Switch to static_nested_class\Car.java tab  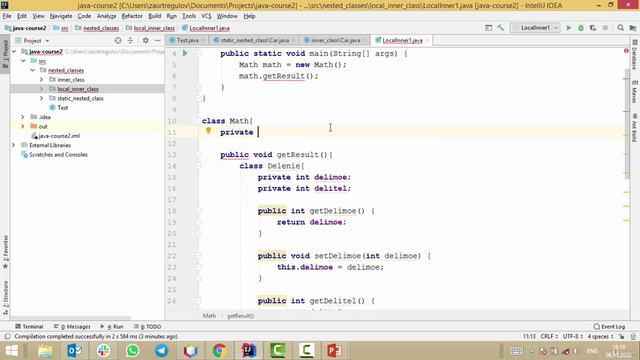254,40
